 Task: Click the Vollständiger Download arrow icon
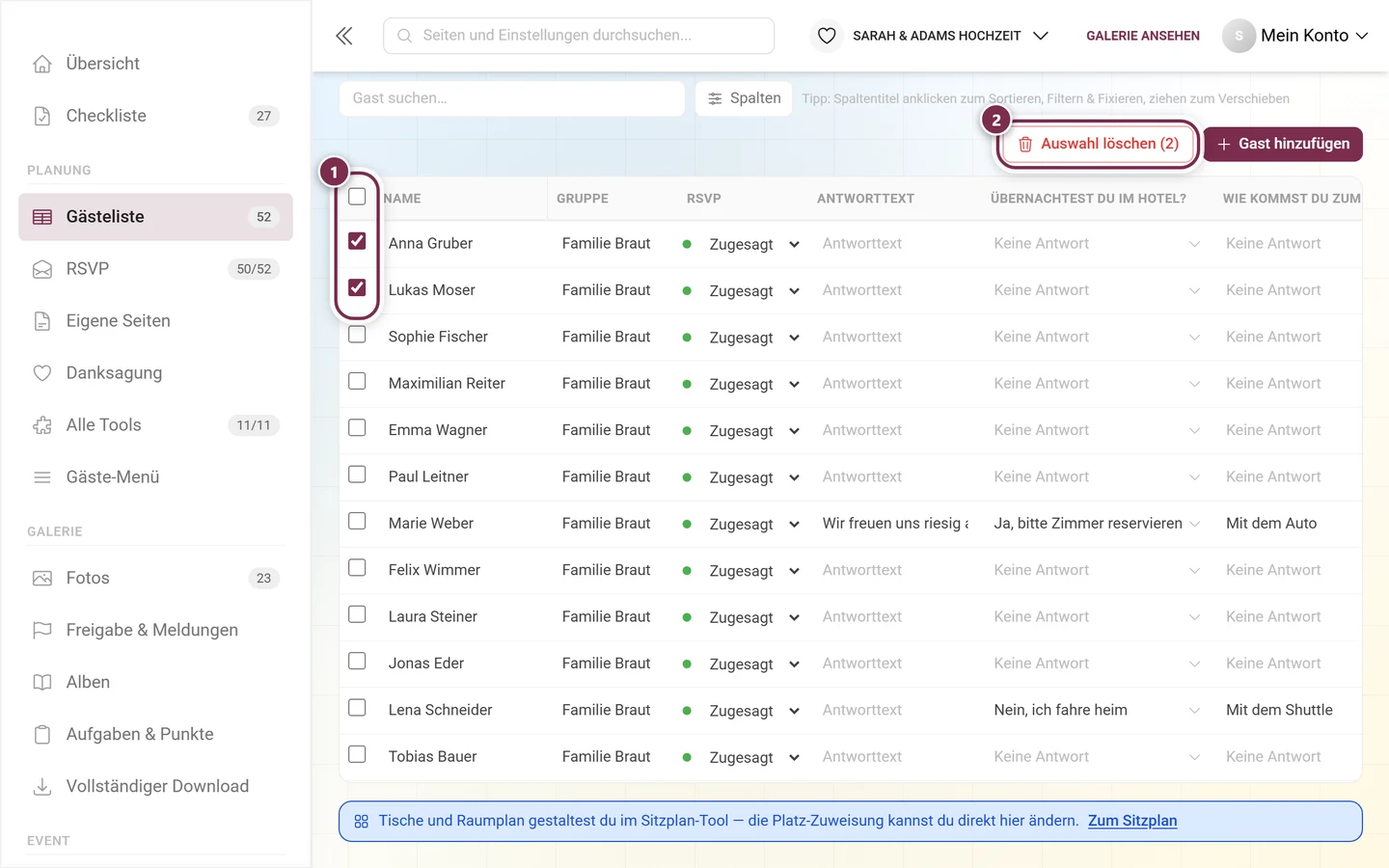click(42, 787)
